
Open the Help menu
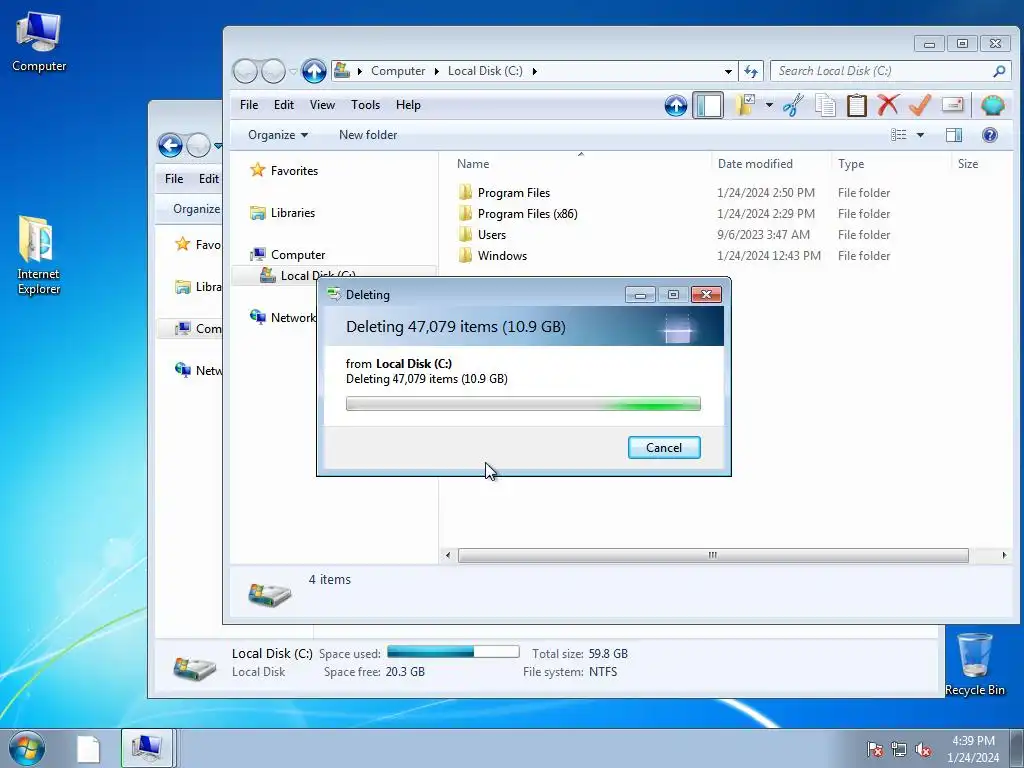408,105
